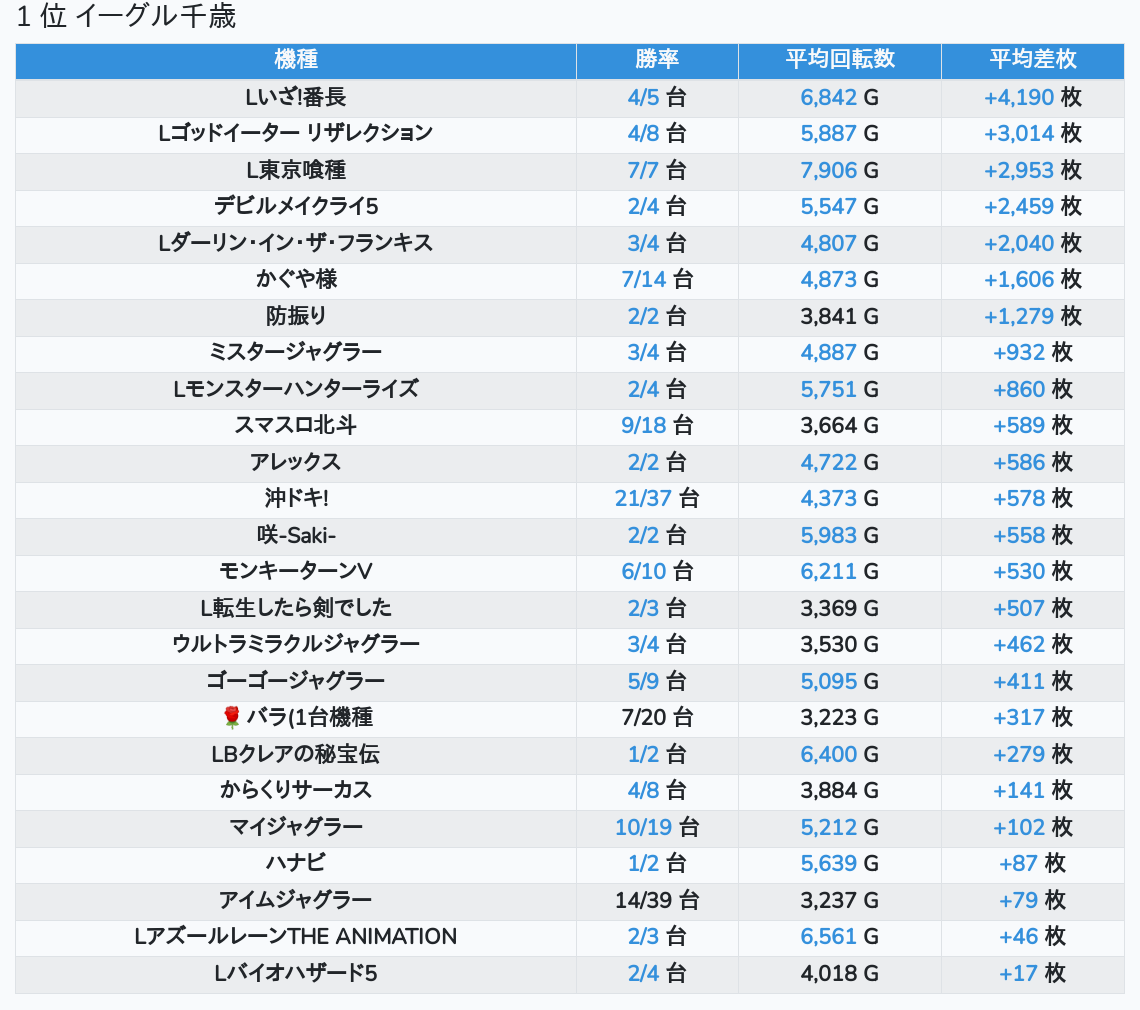This screenshot has height=1010, width=1140.
Task: Click スマスロ北斗 machine name
Action: (296, 425)
